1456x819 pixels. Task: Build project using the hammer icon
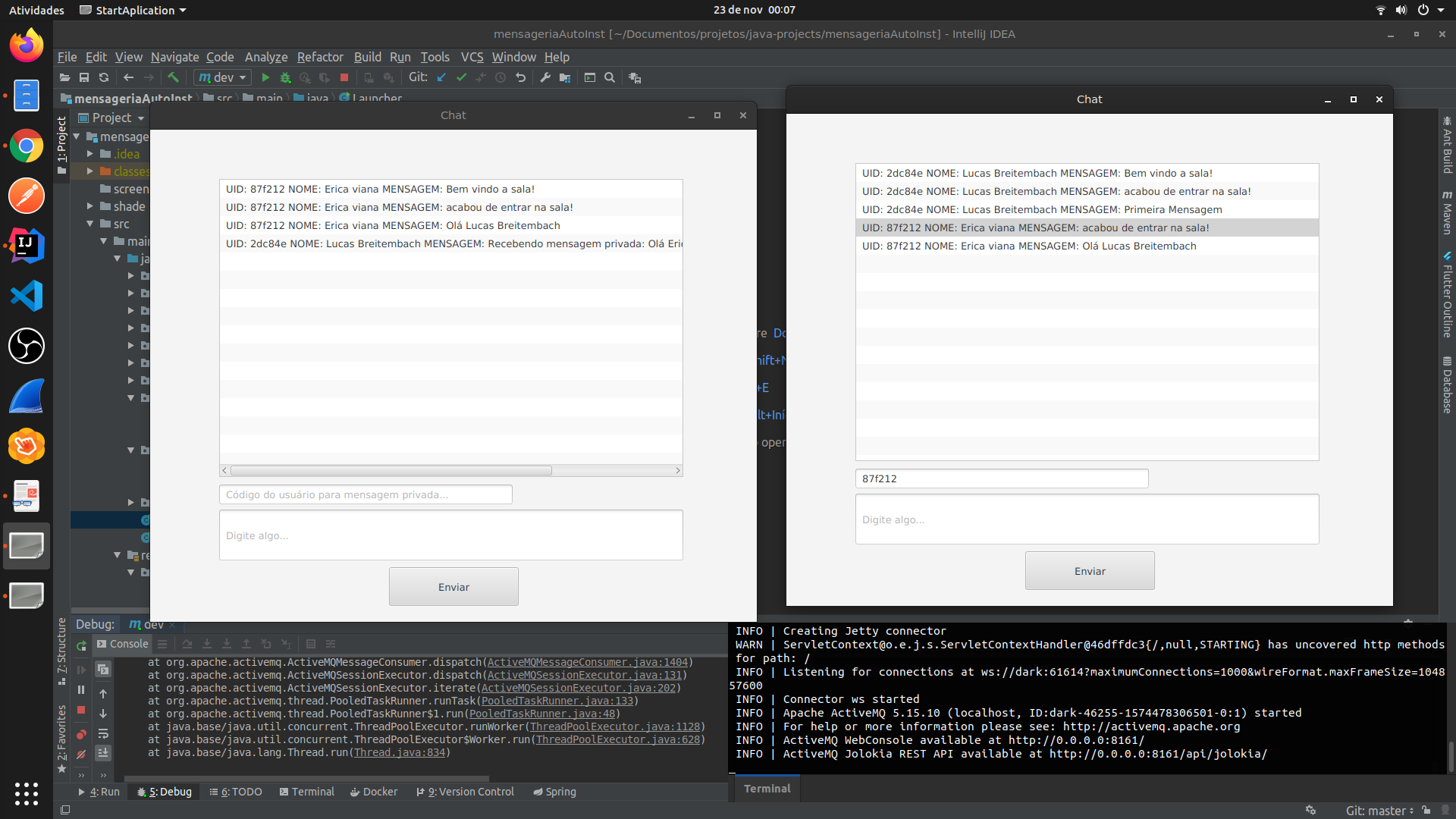[x=173, y=77]
